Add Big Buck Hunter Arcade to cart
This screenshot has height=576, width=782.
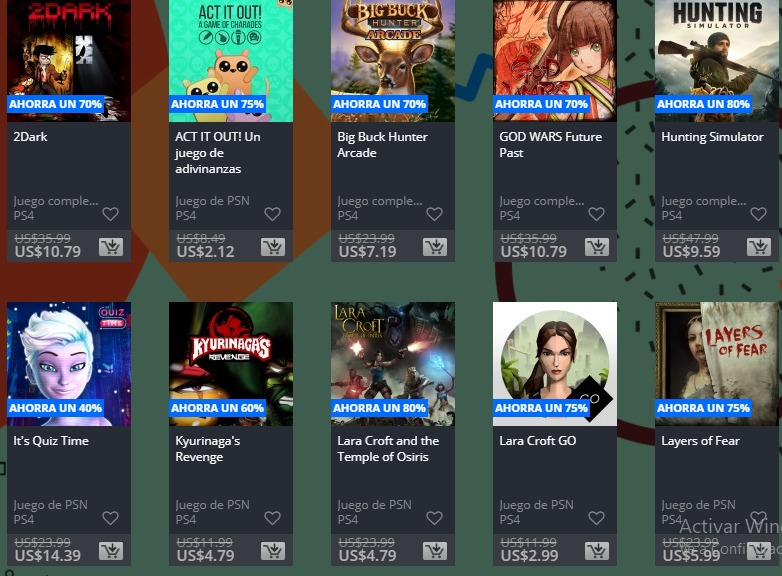[x=435, y=247]
